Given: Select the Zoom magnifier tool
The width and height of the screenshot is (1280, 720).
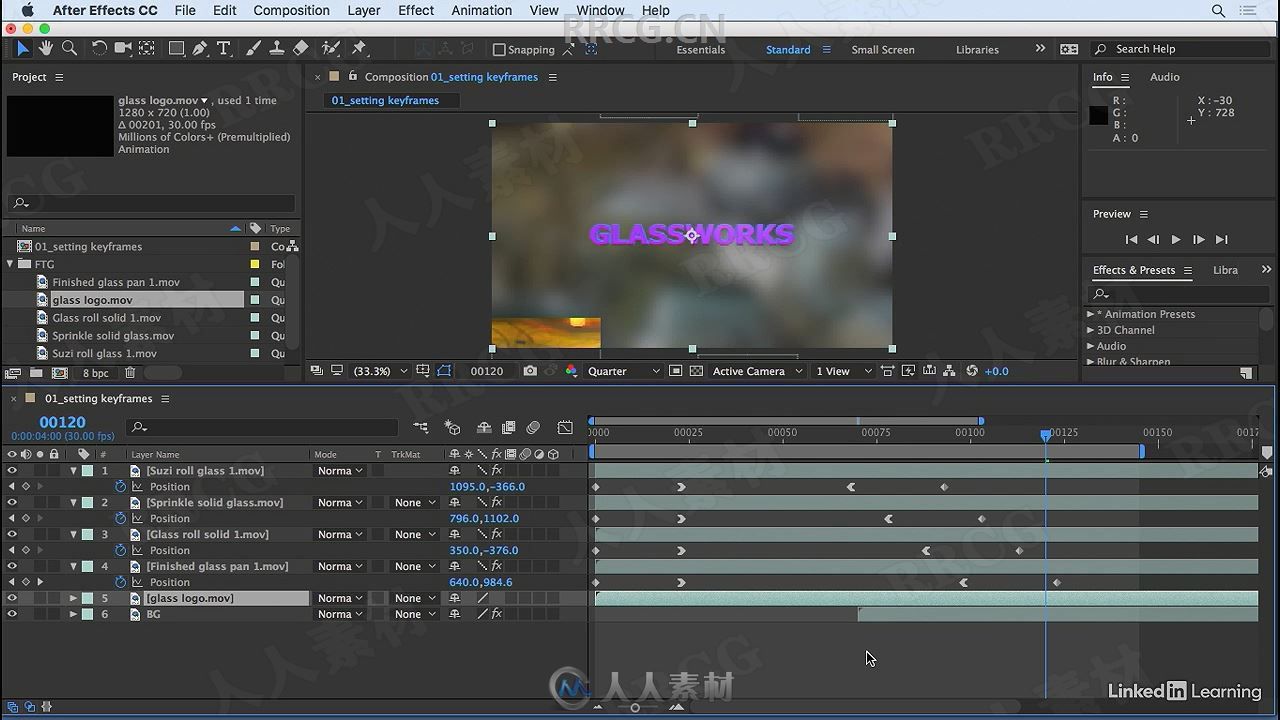Looking at the screenshot, I should point(69,48).
